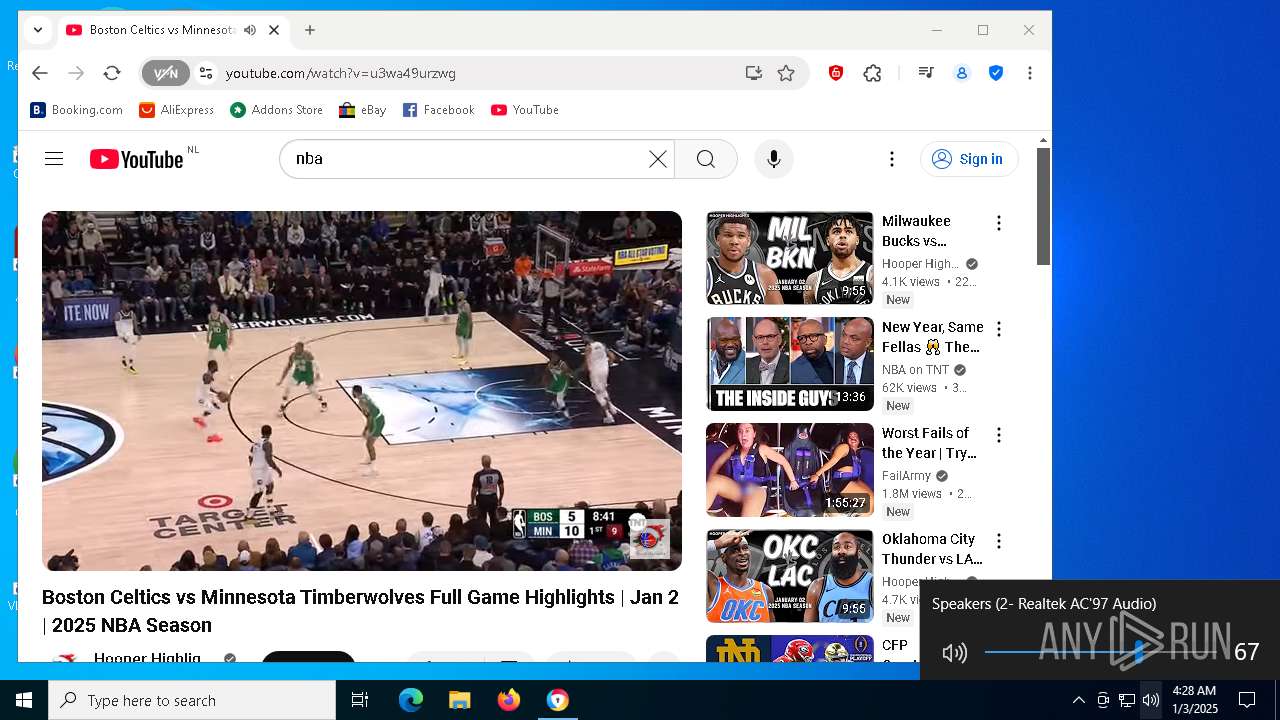Mute the Boston Celtics tab audio icon

click(x=249, y=30)
